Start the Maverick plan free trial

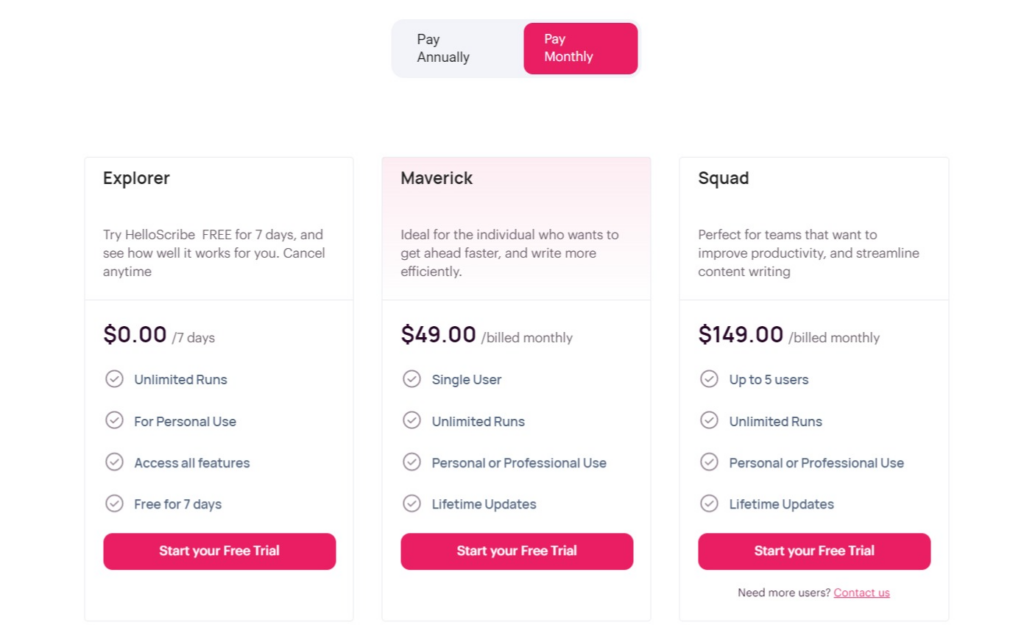pos(517,551)
